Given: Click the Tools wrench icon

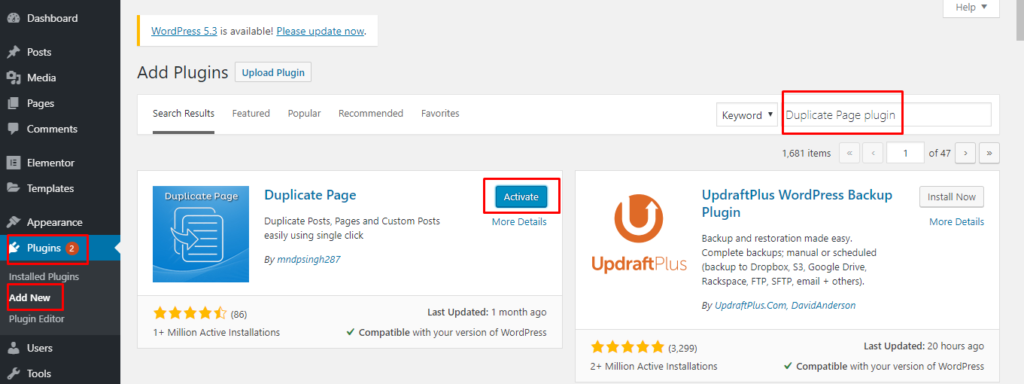Looking at the screenshot, I should pyautogui.click(x=13, y=374).
